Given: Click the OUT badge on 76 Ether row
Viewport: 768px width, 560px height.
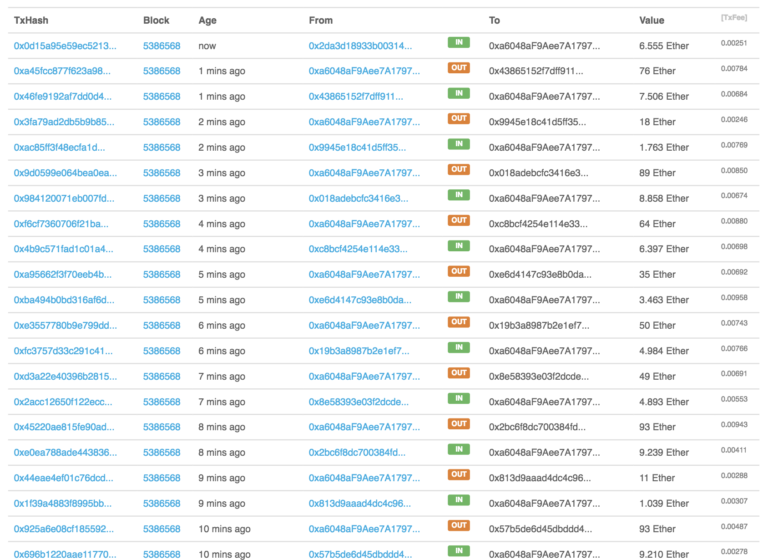Looking at the screenshot, I should [x=458, y=68].
